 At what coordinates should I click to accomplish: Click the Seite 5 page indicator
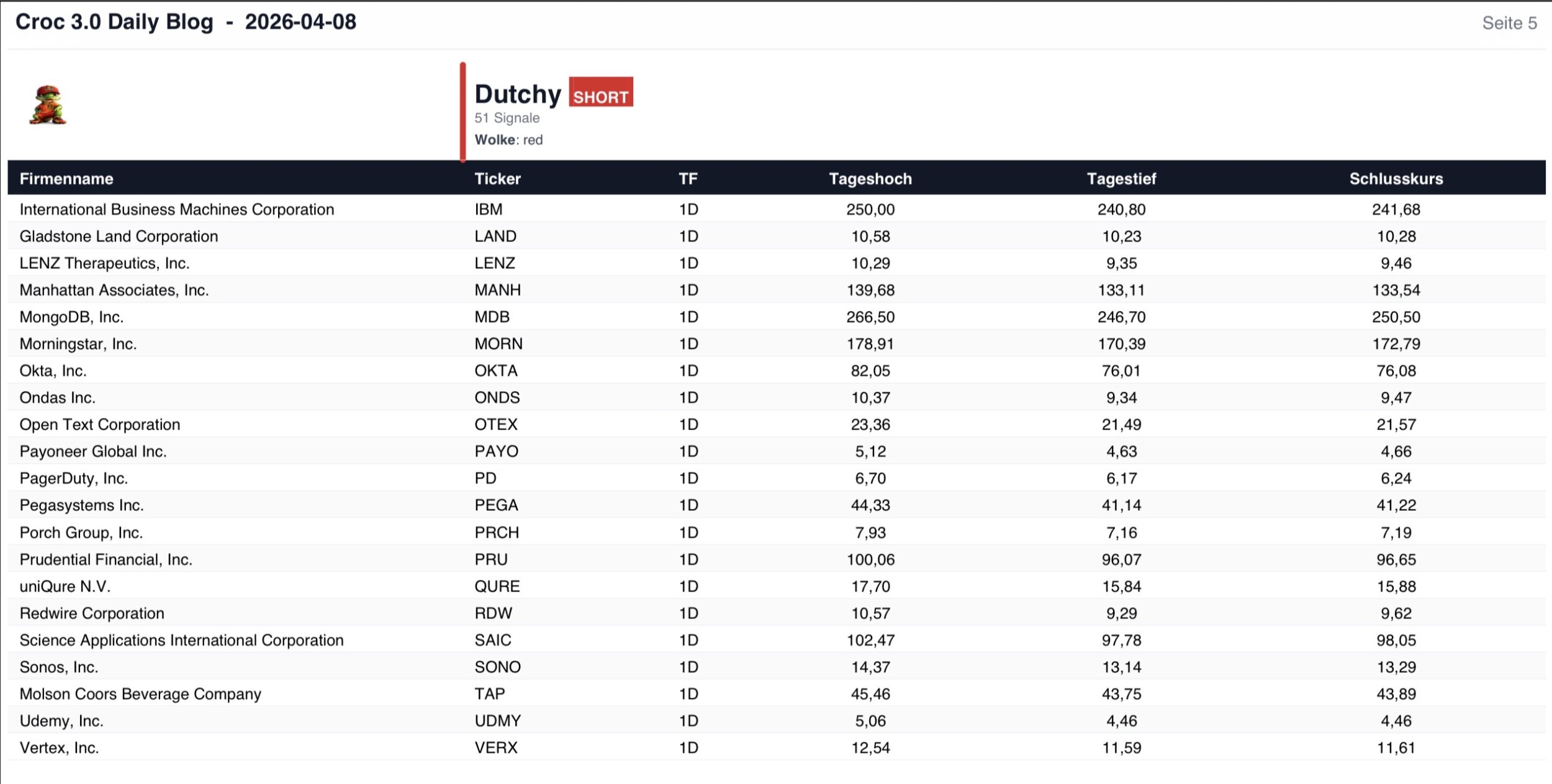pos(1509,23)
